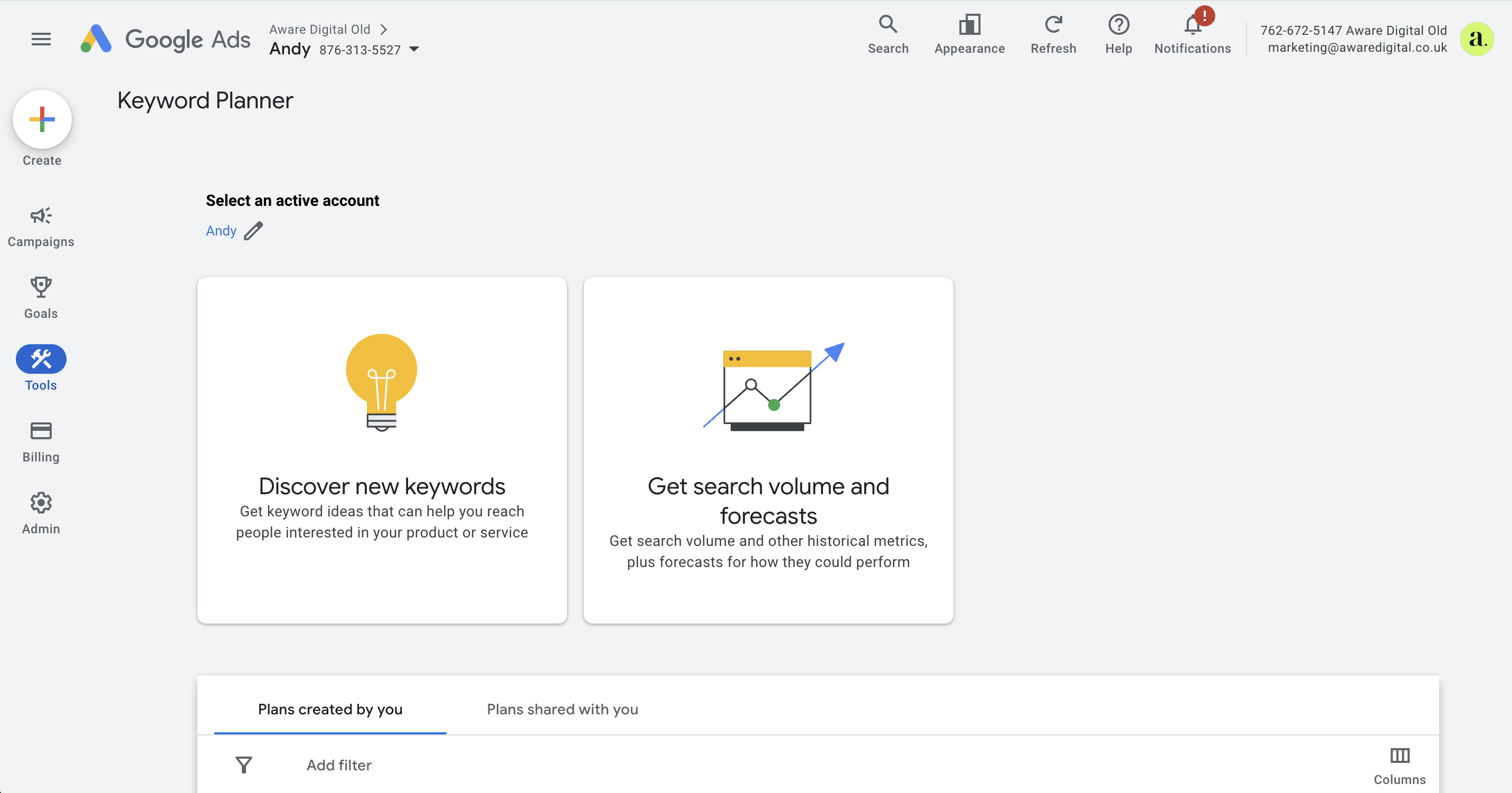Open Get search volume and forecasts card

point(768,450)
